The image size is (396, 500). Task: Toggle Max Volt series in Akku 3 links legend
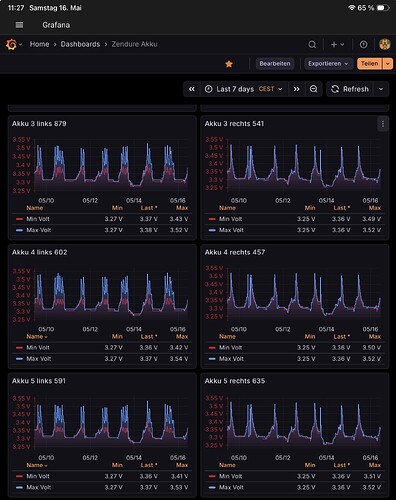[x=39, y=230]
